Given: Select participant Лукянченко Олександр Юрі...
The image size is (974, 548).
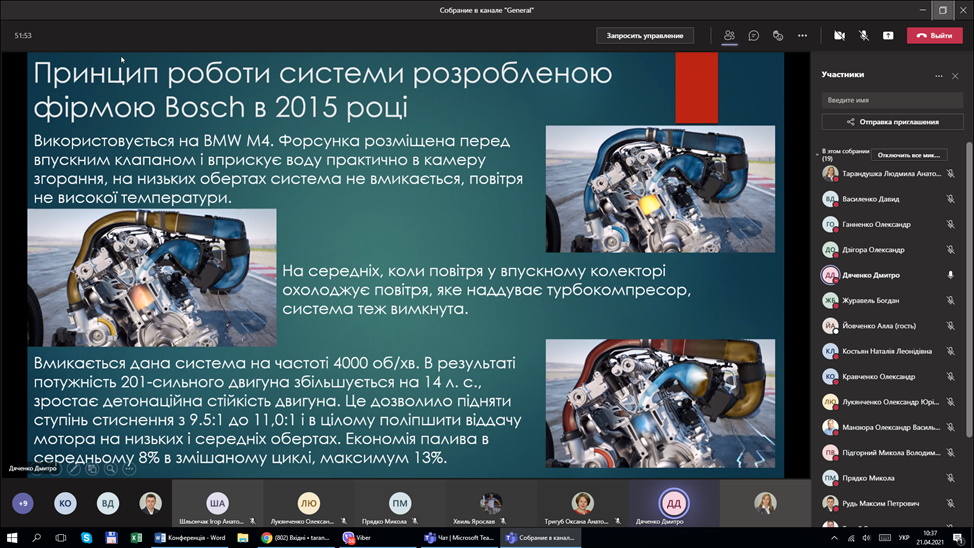Looking at the screenshot, I should click(x=890, y=402).
